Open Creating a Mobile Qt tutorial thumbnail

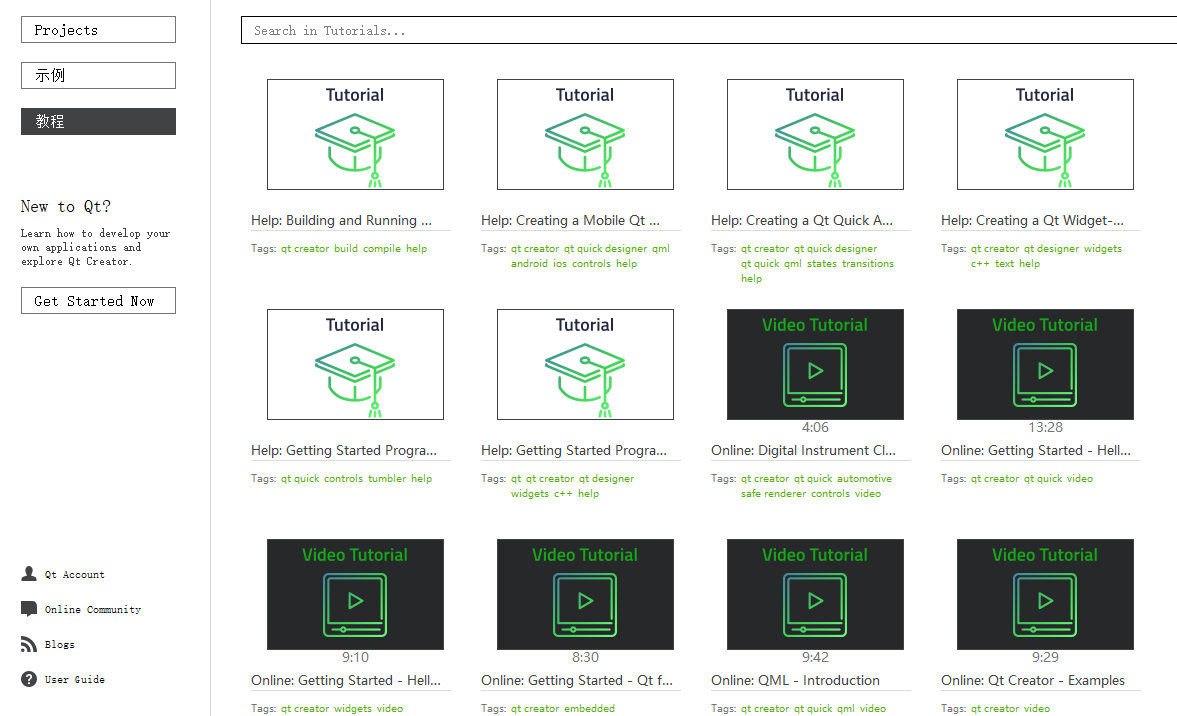coord(585,134)
